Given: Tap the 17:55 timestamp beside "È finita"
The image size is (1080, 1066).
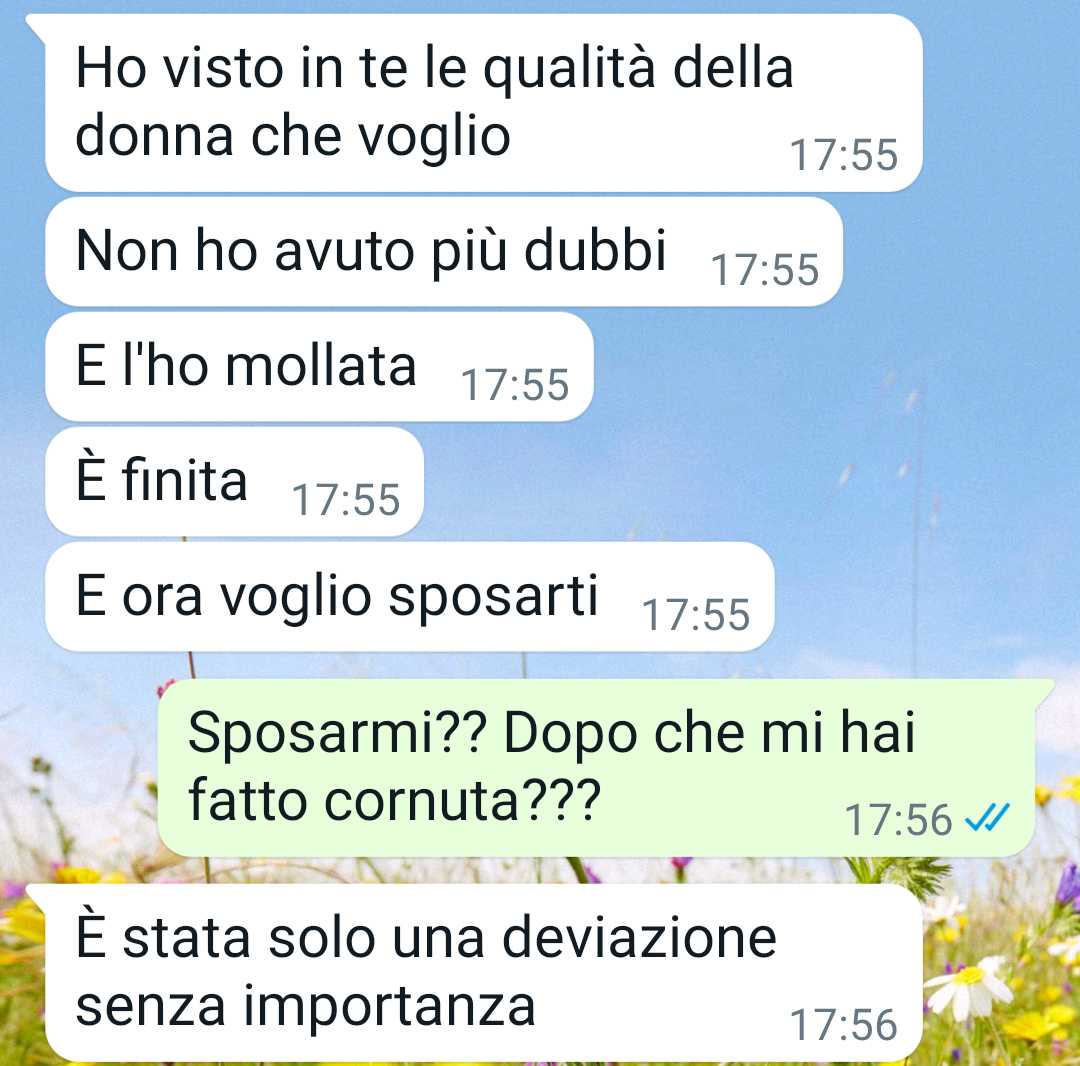Looking at the screenshot, I should (346, 499).
